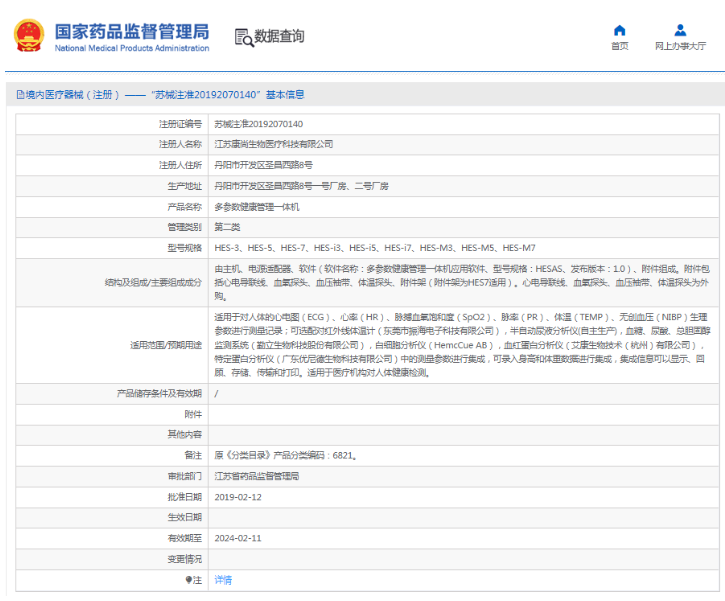This screenshot has height=601, width=725.
Task: Click the 产品储存条件及有效期 label
Action: click(160, 393)
